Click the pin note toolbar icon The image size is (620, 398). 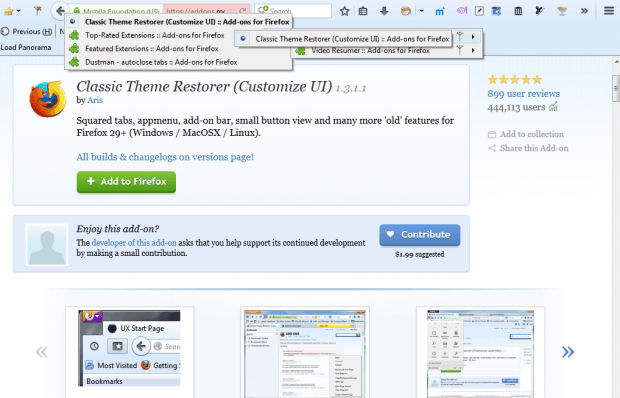(x=479, y=11)
